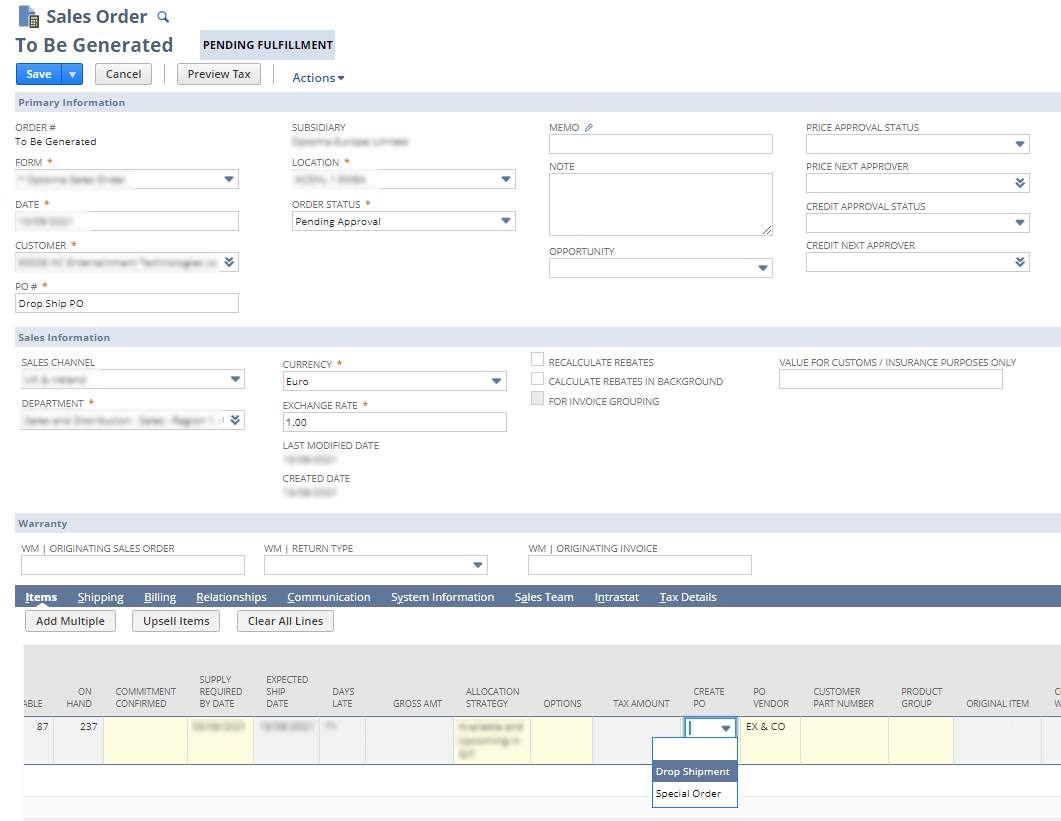Select Drop Shipment from Create PO list
This screenshot has width=1061, height=821.
[693, 771]
